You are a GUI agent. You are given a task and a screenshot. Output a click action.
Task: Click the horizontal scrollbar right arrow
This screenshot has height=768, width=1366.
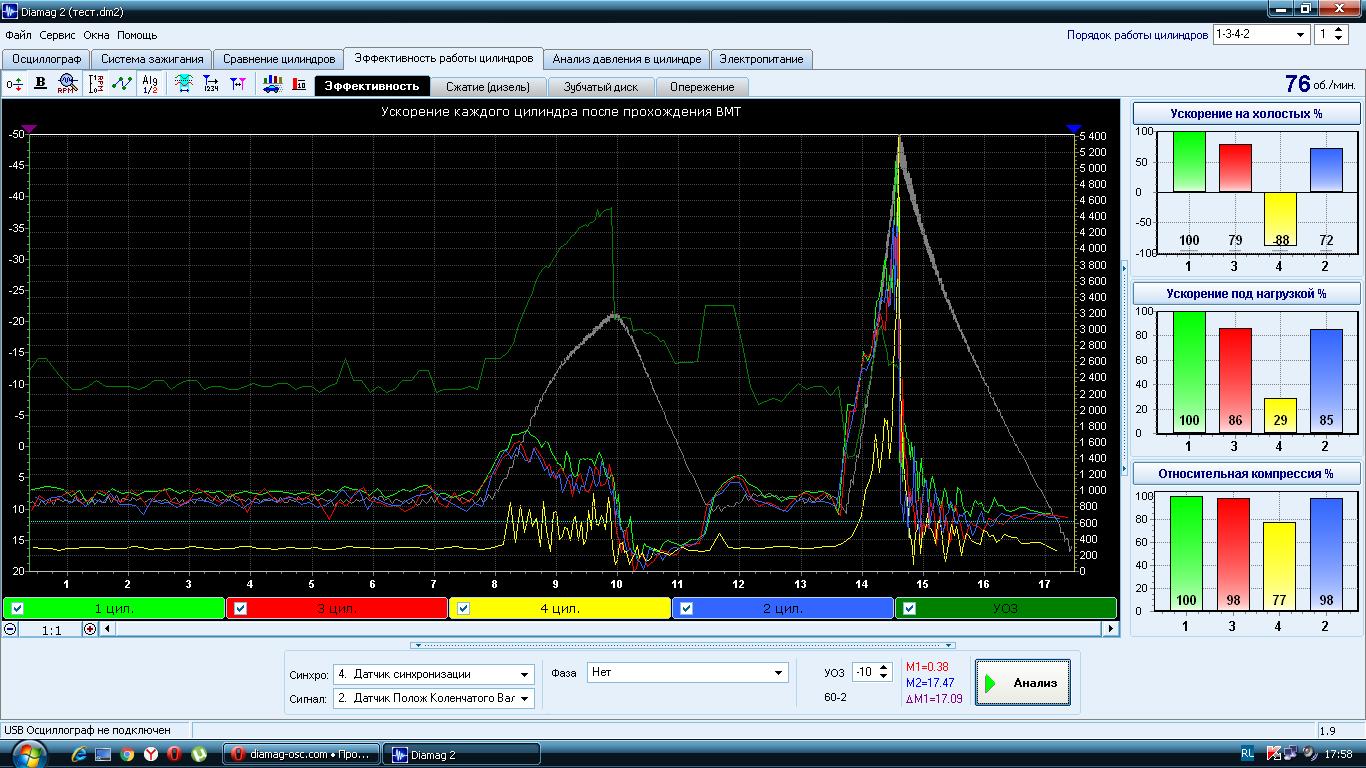click(1110, 629)
